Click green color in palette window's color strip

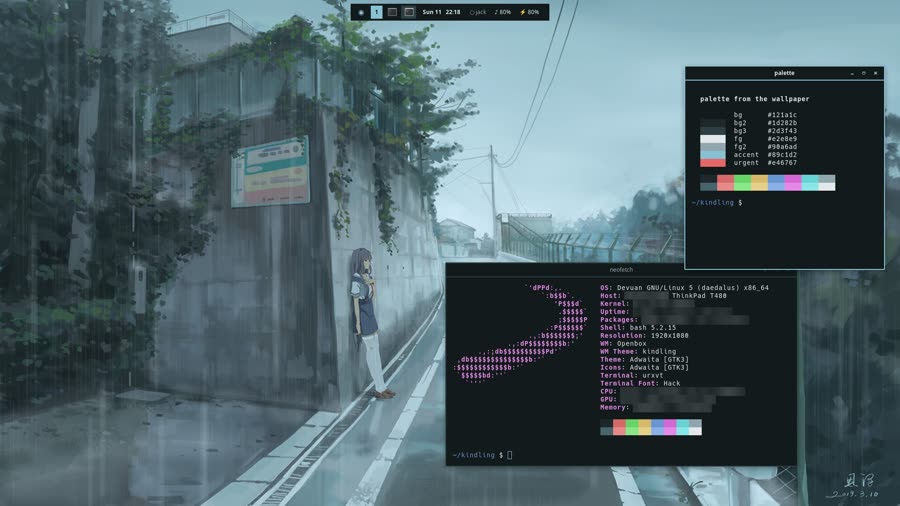pyautogui.click(x=742, y=183)
